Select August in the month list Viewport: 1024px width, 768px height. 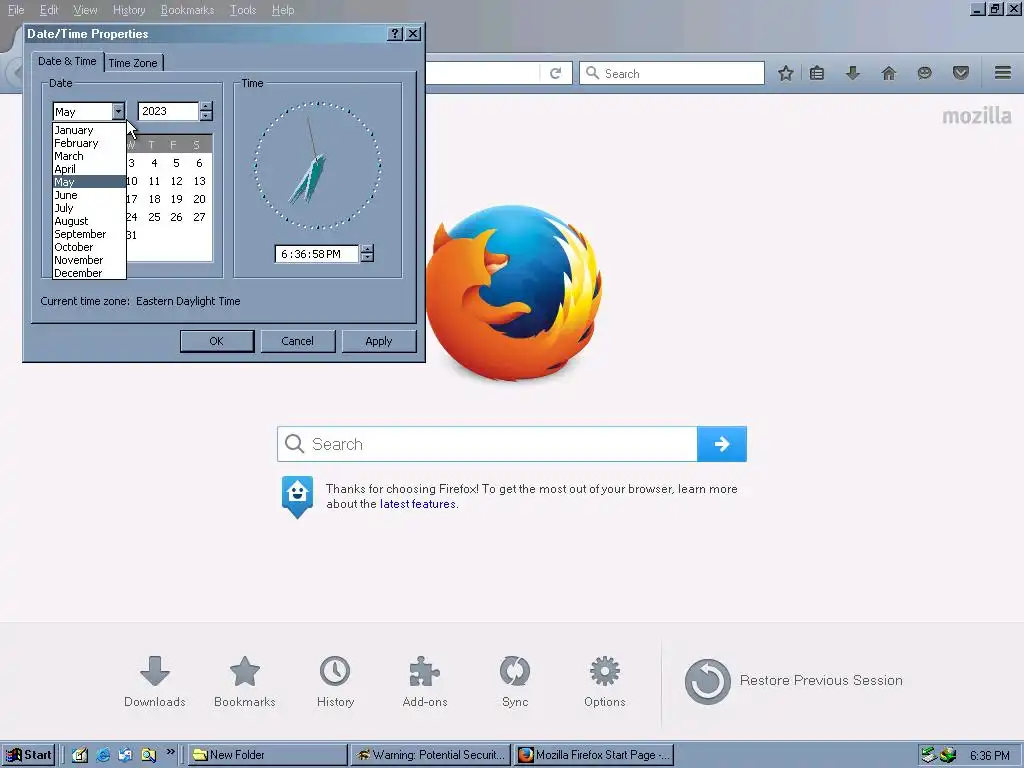pos(89,221)
